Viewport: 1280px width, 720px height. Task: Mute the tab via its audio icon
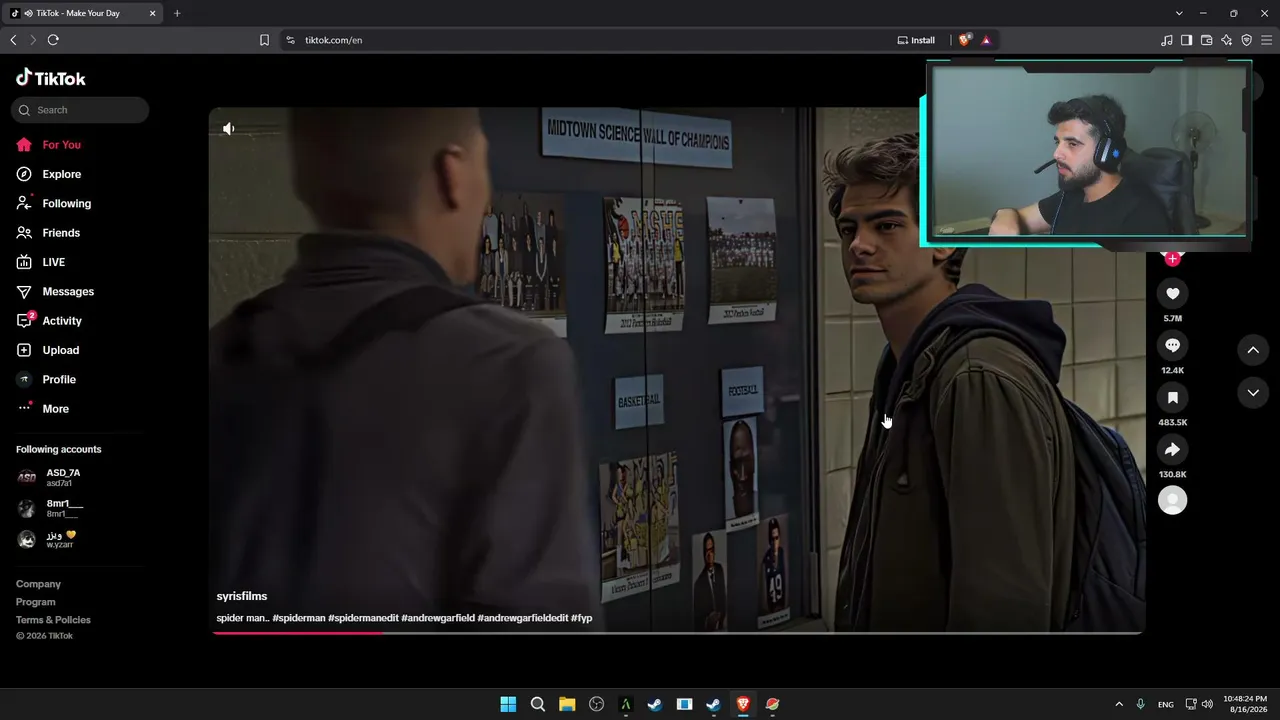pyautogui.click(x=28, y=13)
